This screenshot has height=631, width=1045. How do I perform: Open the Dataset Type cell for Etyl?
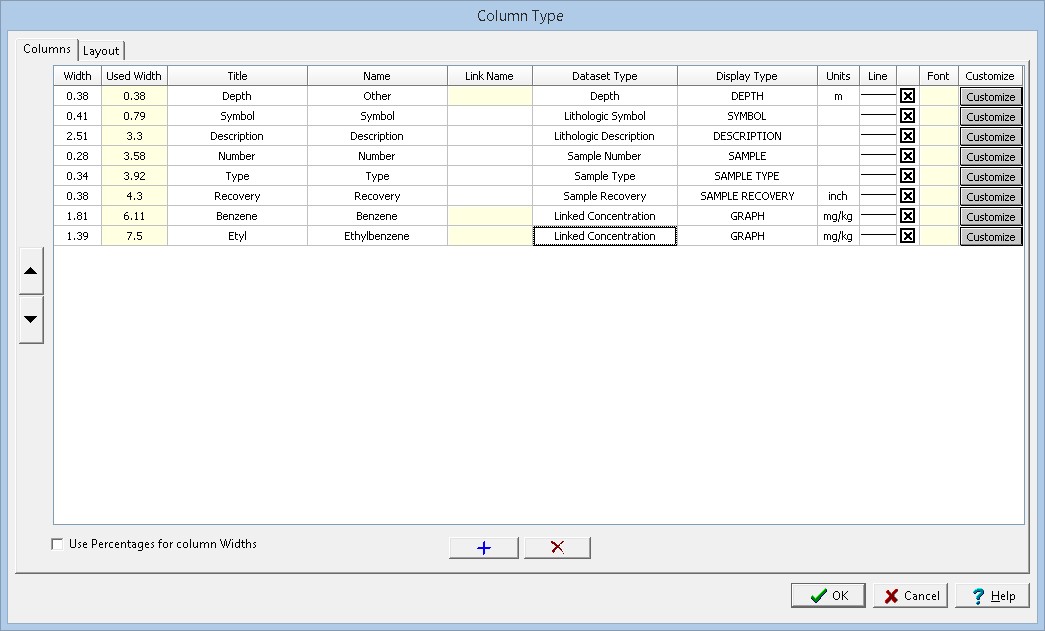(604, 236)
